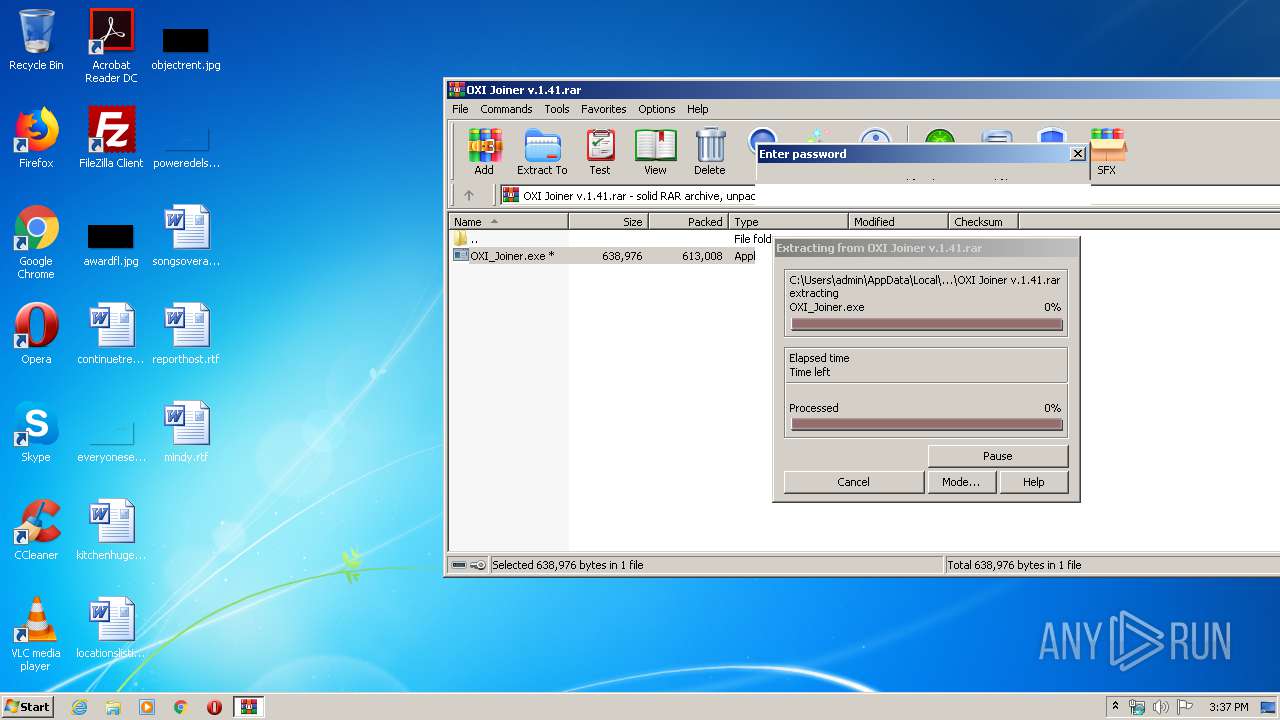Click the OXI_Joiner.exe file progress bar
Image resolution: width=1280 pixels, height=720 pixels.
click(x=926, y=324)
